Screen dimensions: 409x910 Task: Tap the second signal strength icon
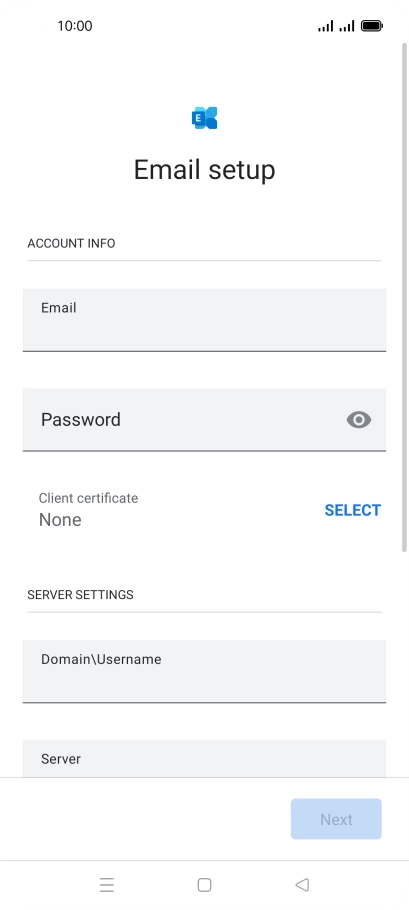[x=347, y=26]
